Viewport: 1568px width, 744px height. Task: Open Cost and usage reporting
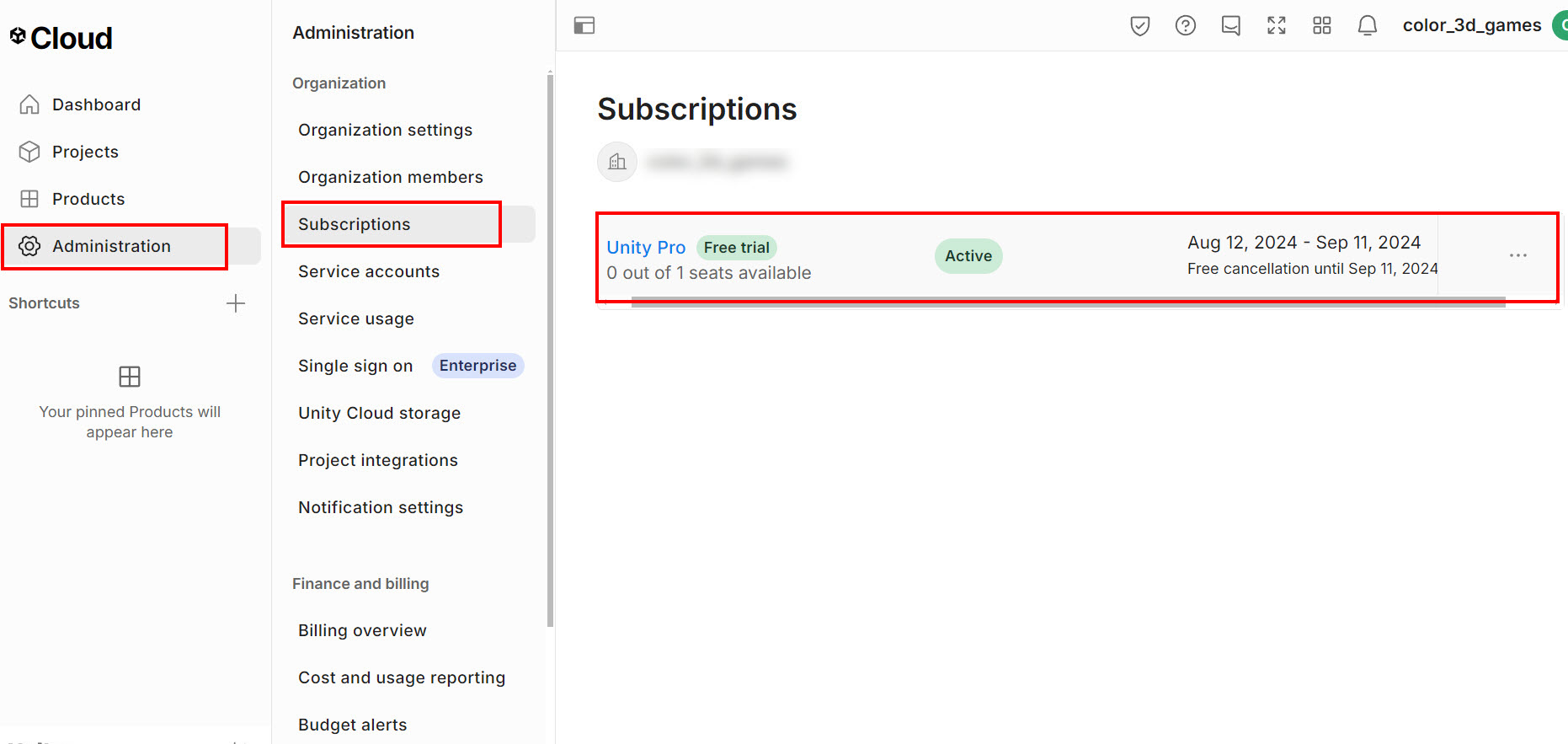point(402,677)
